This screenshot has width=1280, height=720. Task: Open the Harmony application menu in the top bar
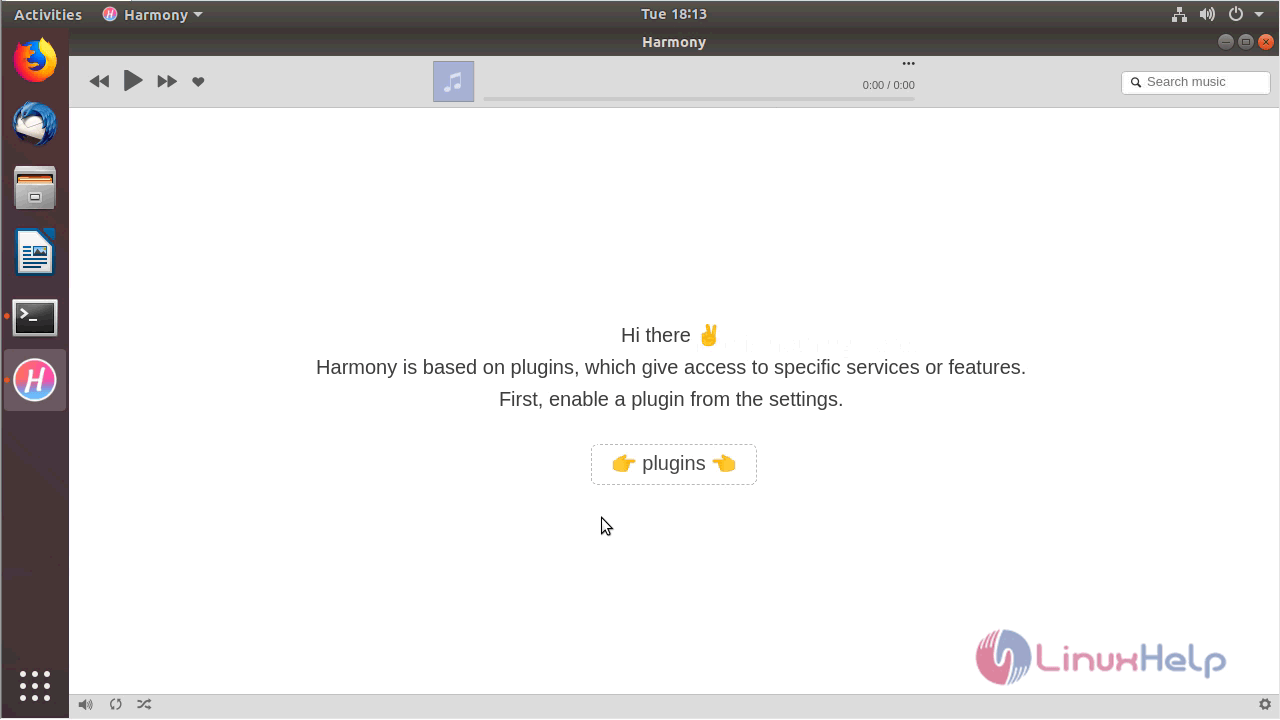[x=153, y=15]
